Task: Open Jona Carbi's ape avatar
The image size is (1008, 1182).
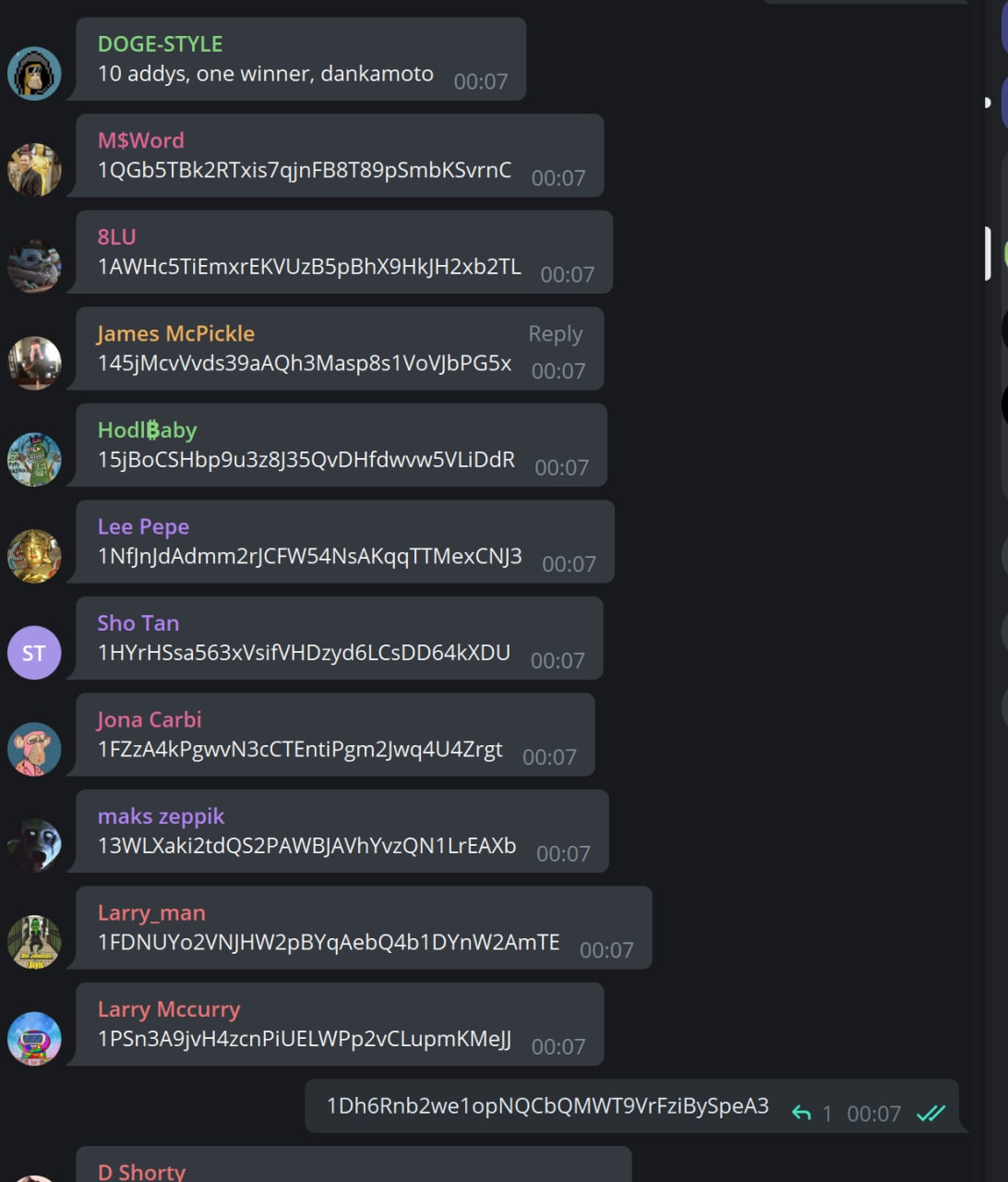Action: coord(34,749)
